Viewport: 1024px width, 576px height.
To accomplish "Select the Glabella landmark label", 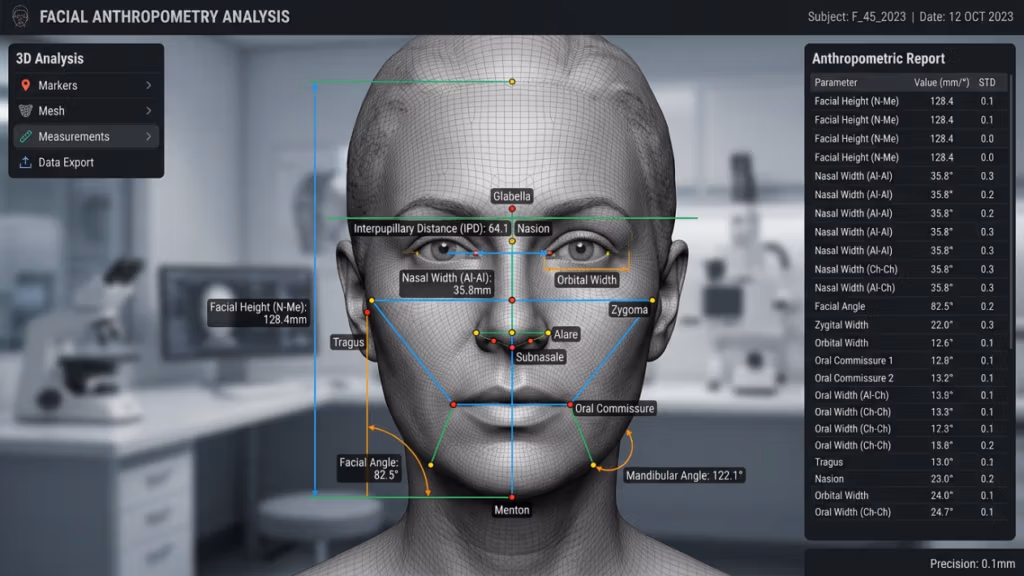I will 512,196.
